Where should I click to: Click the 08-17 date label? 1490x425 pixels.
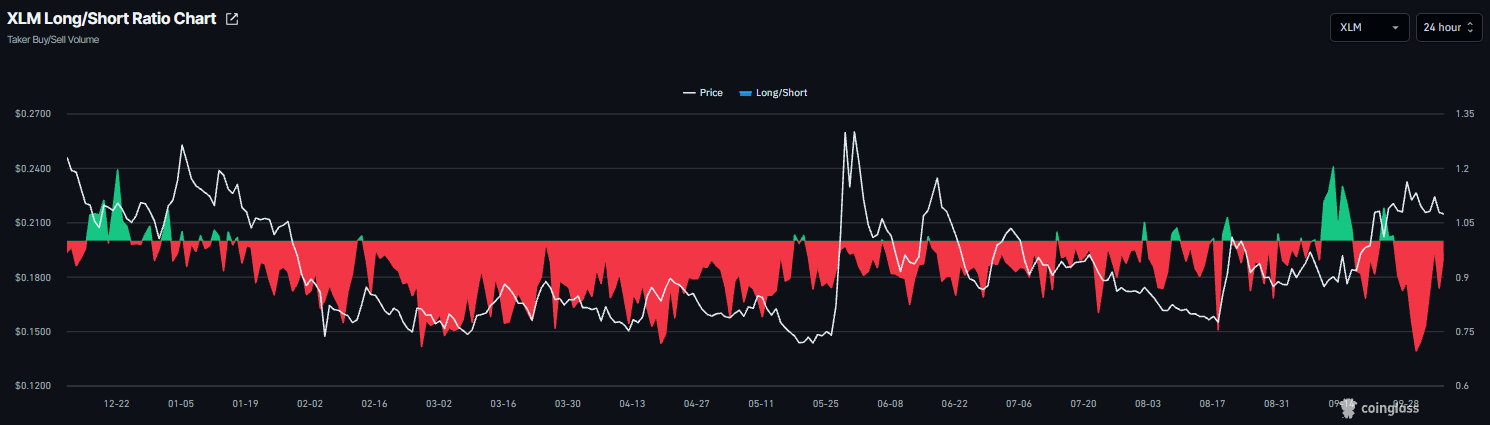coord(1212,404)
